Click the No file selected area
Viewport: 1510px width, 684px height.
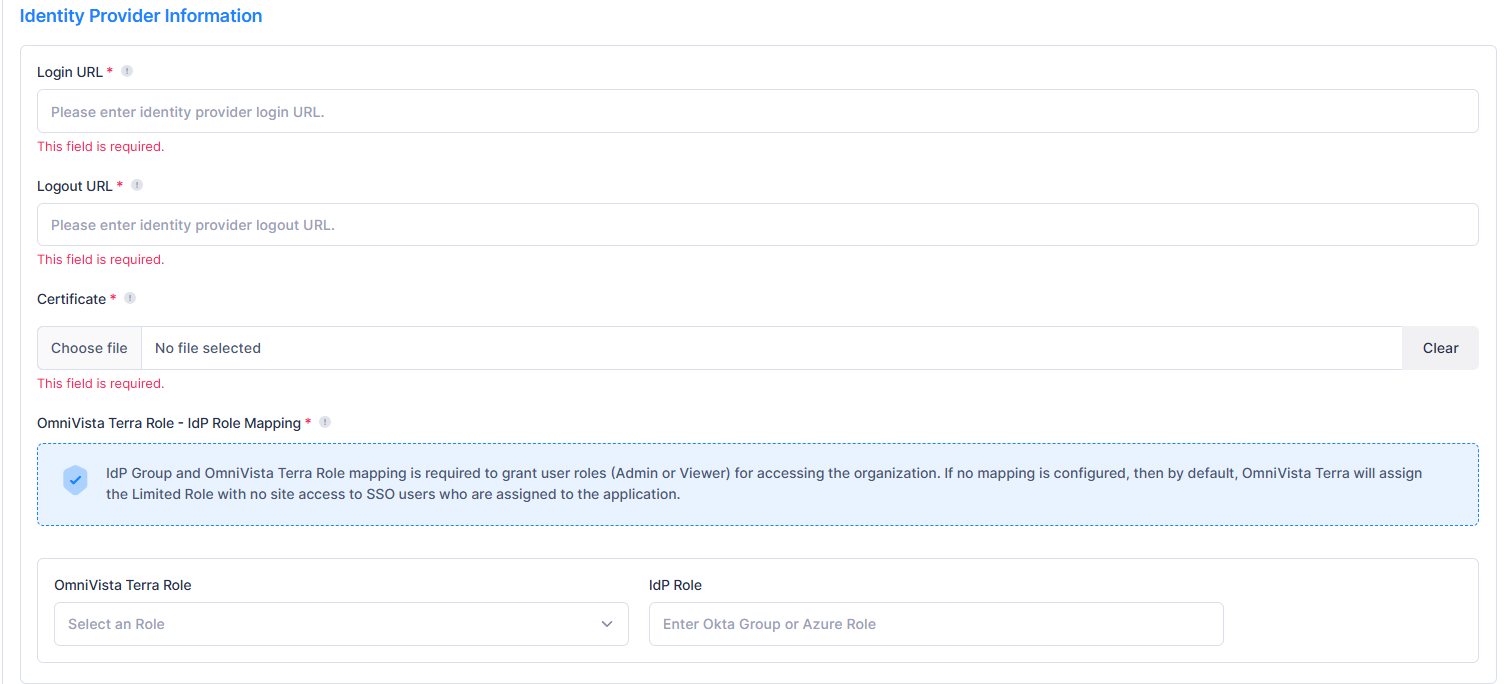[208, 347]
